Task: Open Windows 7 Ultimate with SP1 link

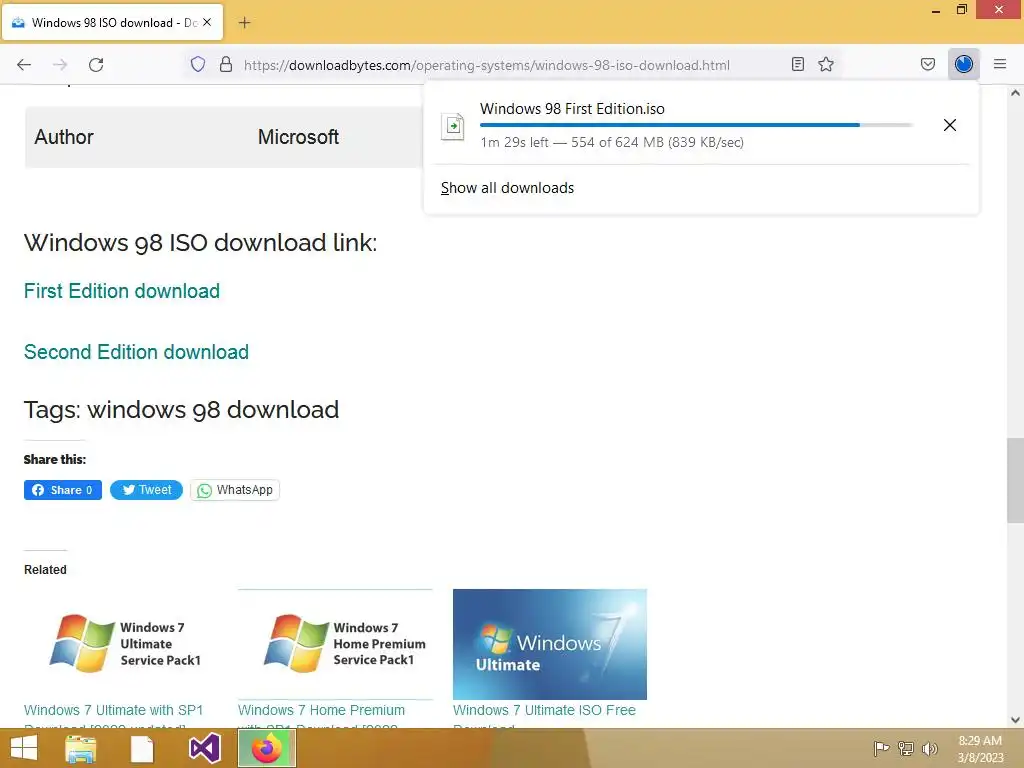Action: coord(114,711)
